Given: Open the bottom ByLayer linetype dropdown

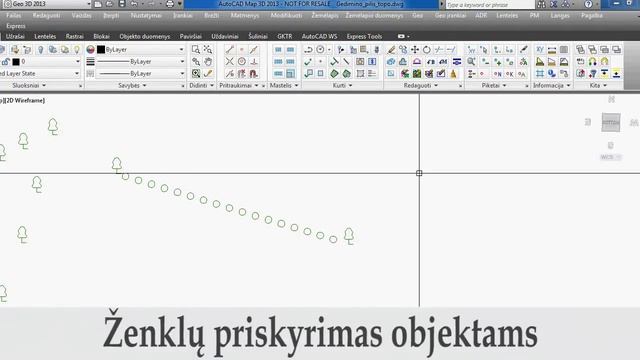Looking at the screenshot, I should pos(182,73).
